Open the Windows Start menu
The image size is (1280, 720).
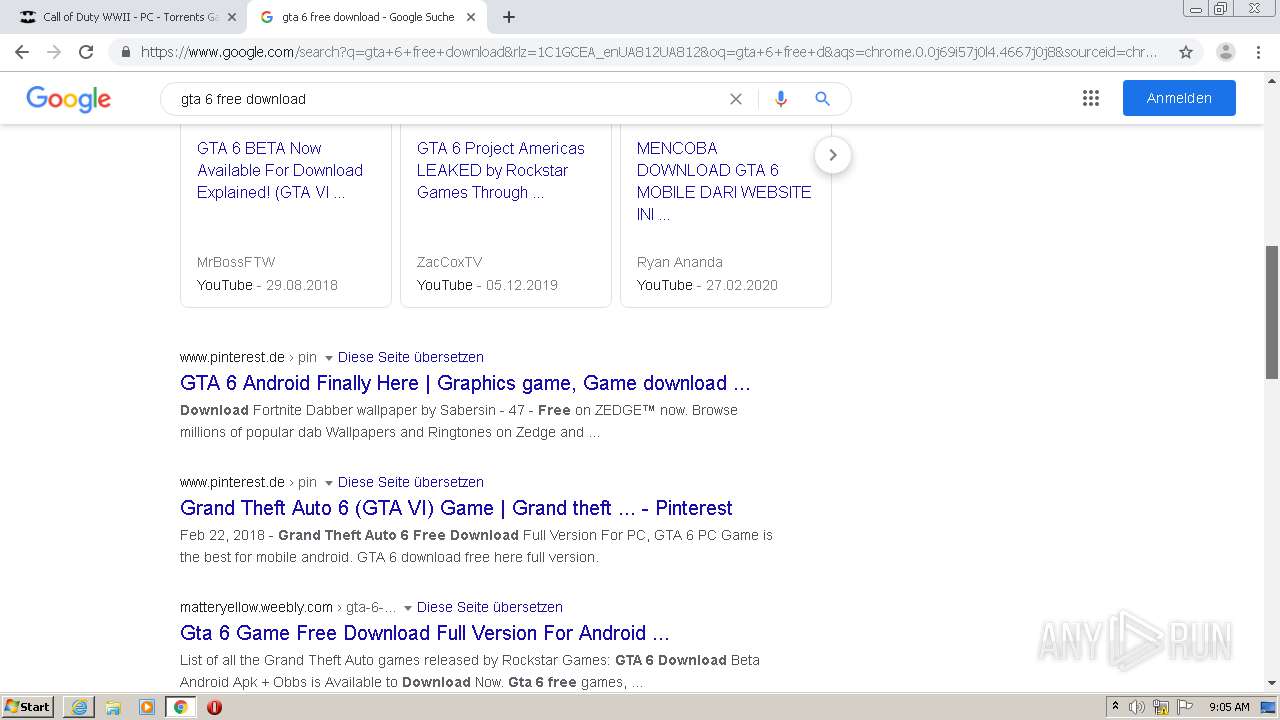[x=28, y=707]
